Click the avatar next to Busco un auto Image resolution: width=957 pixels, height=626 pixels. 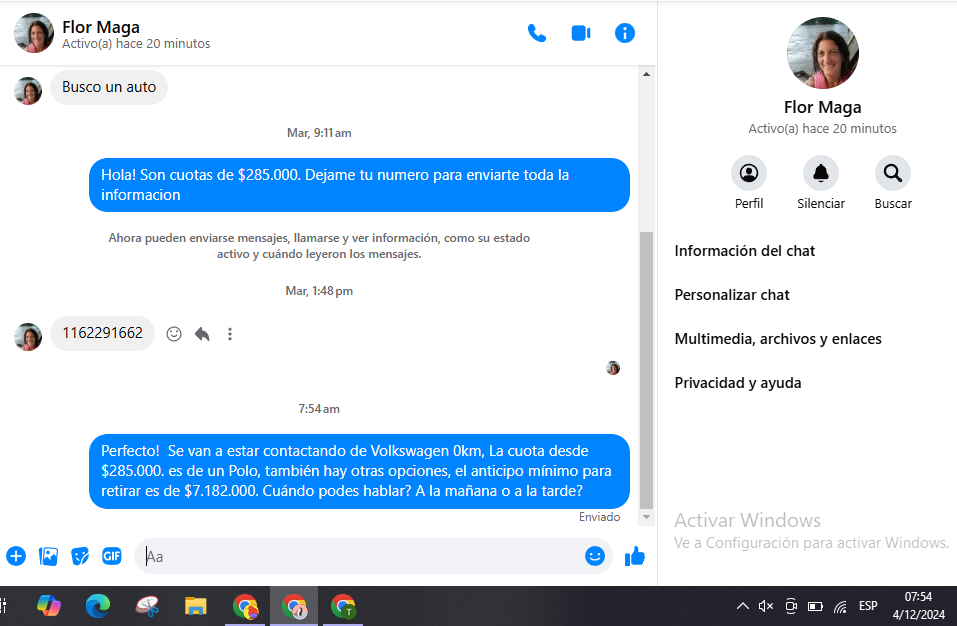coord(28,91)
